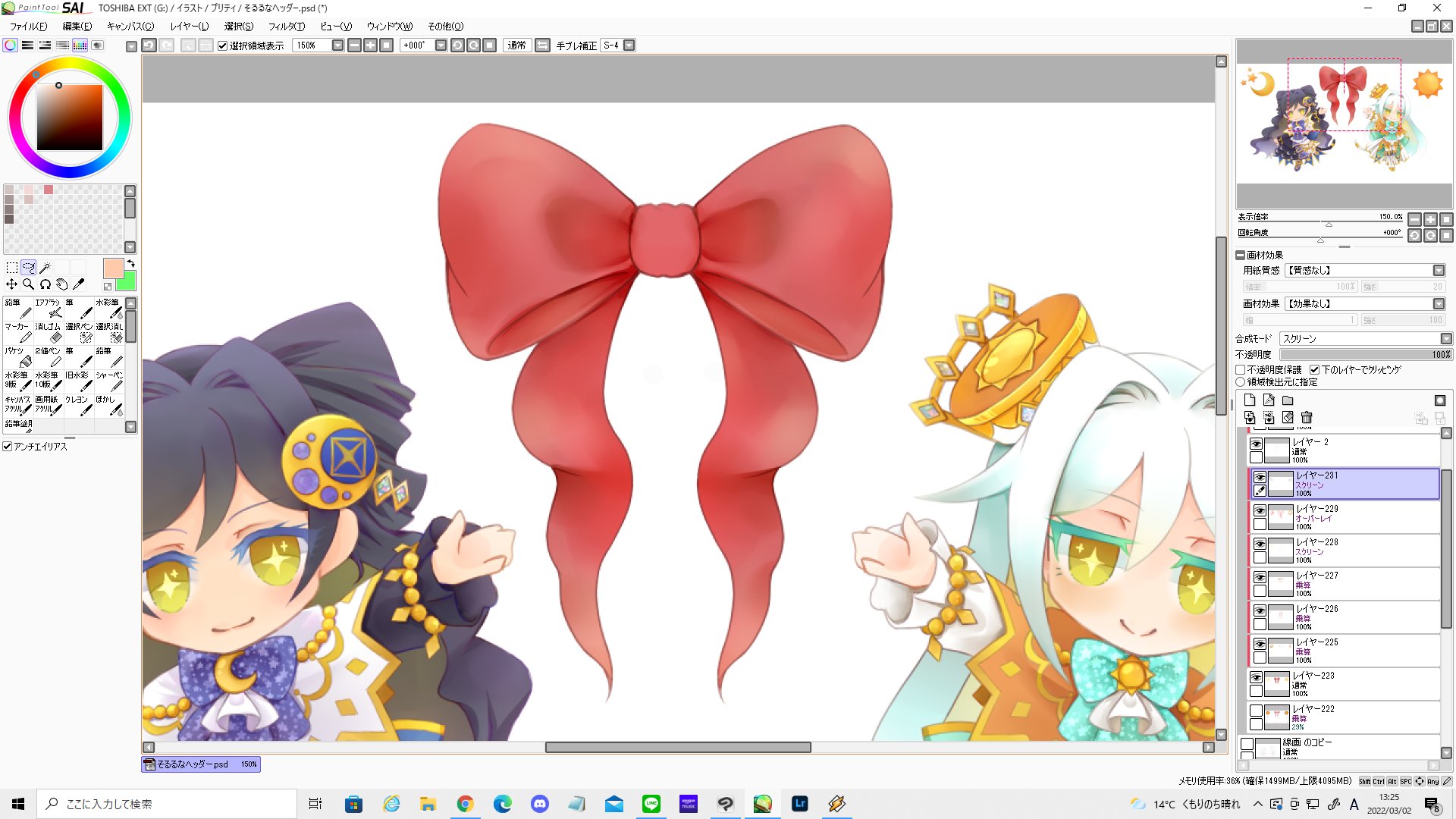
Task: Open the 合成モード blend mode dropdown
Action: coord(1445,339)
